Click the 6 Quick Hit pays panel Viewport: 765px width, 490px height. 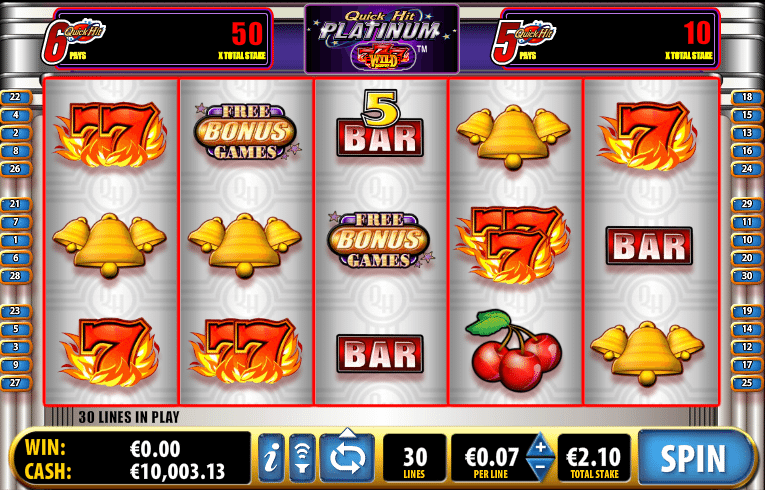point(156,39)
